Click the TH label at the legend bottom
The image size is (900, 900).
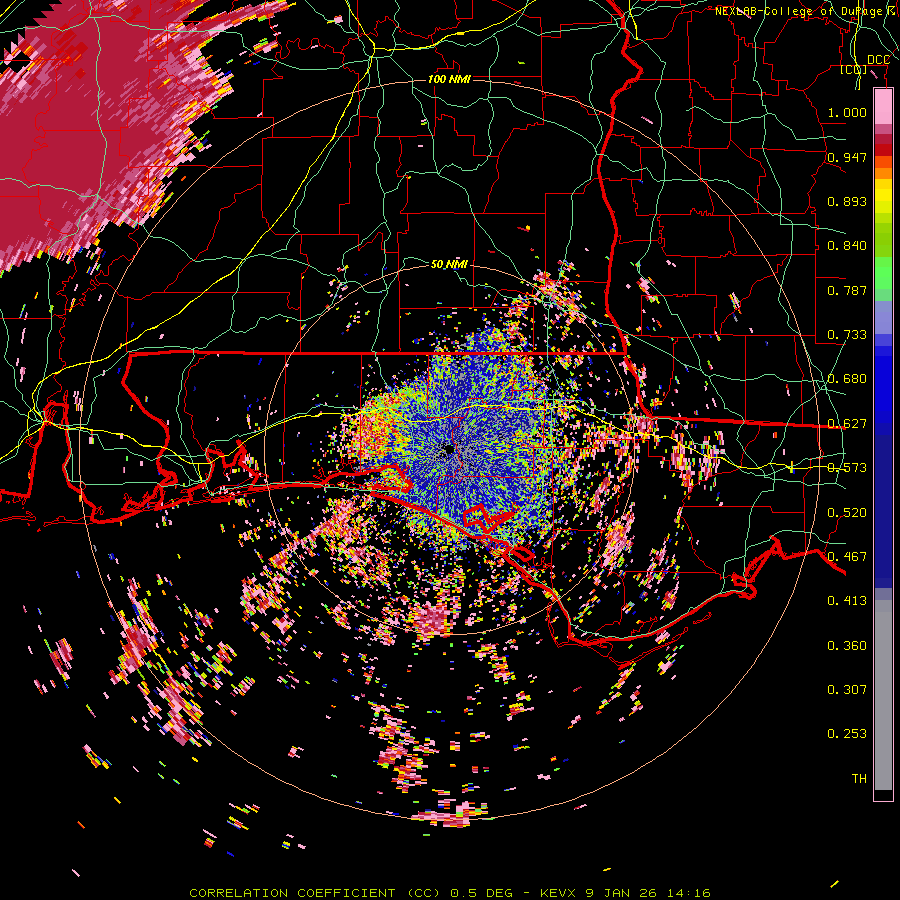[859, 779]
